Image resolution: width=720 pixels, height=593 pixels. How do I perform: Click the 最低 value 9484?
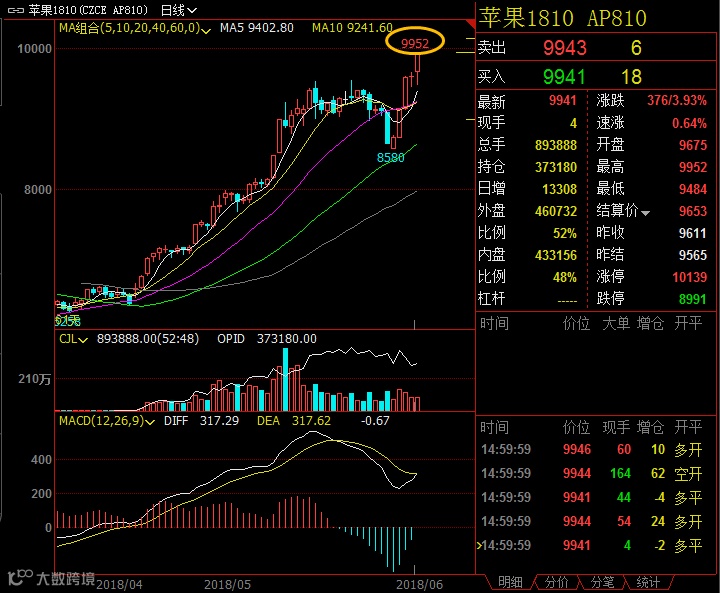pos(693,189)
